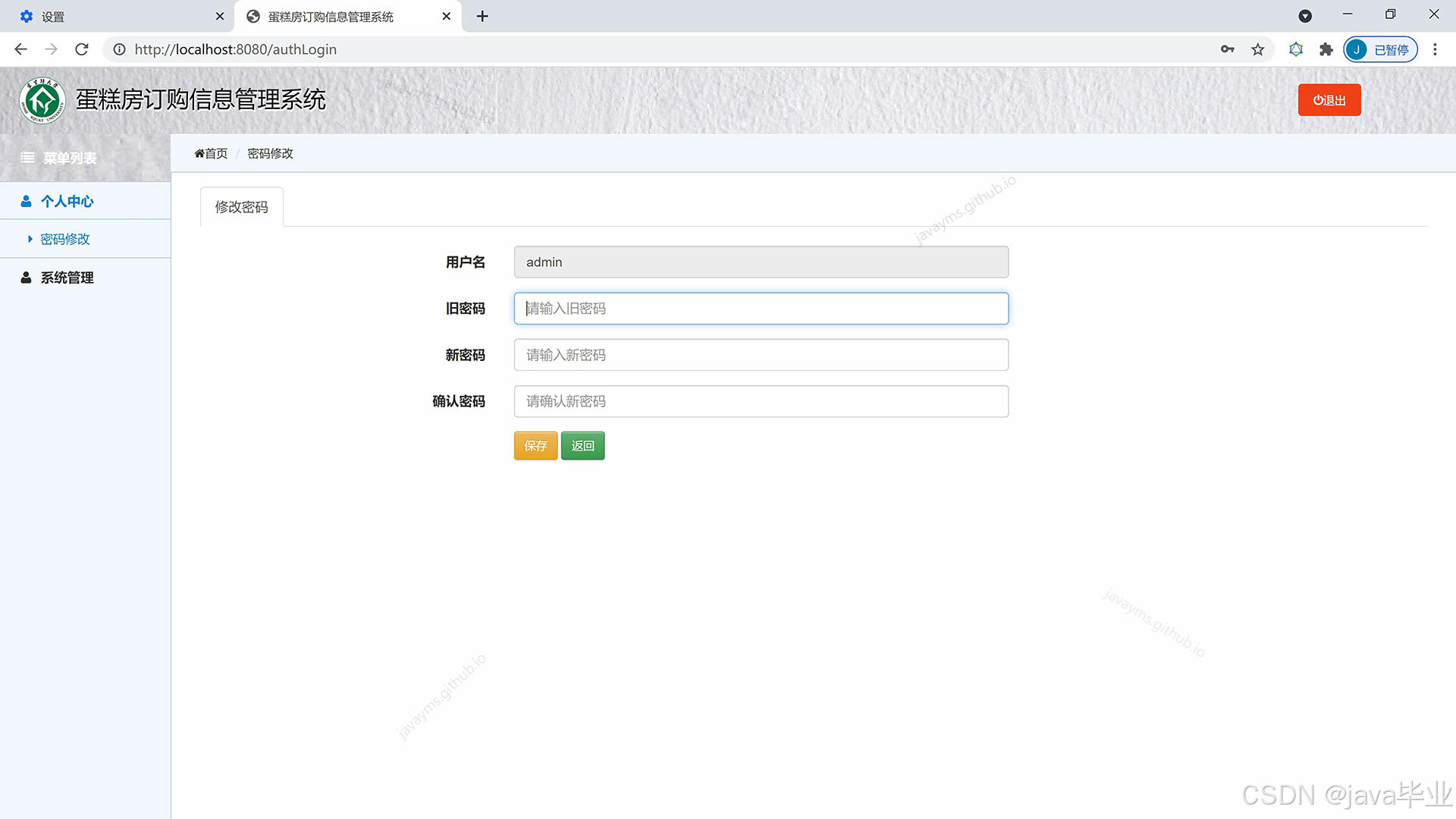Focus the 旧密码 input field
This screenshot has width=1456, height=819.
(761, 309)
